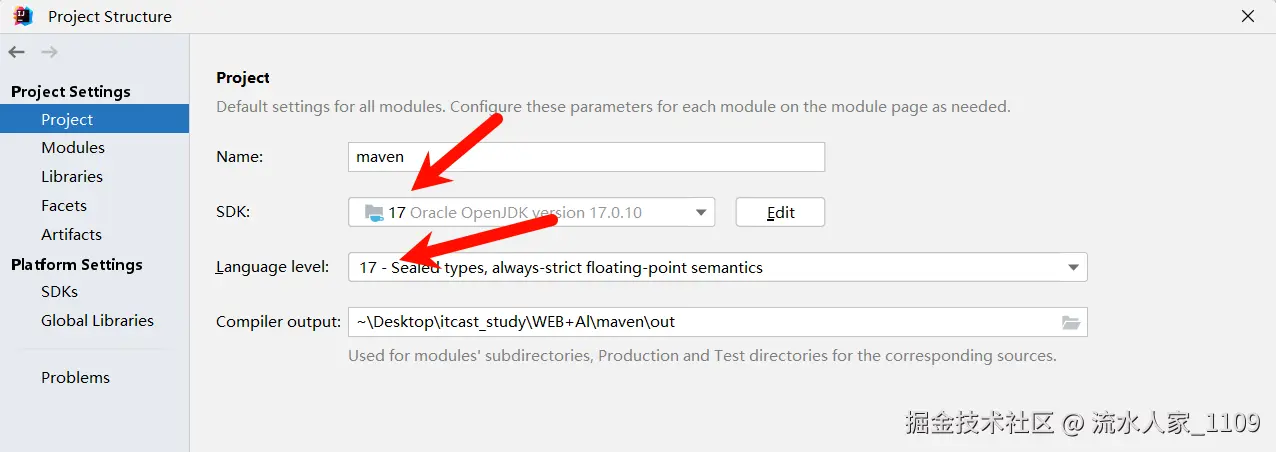Open the Modules settings page

pos(73,147)
